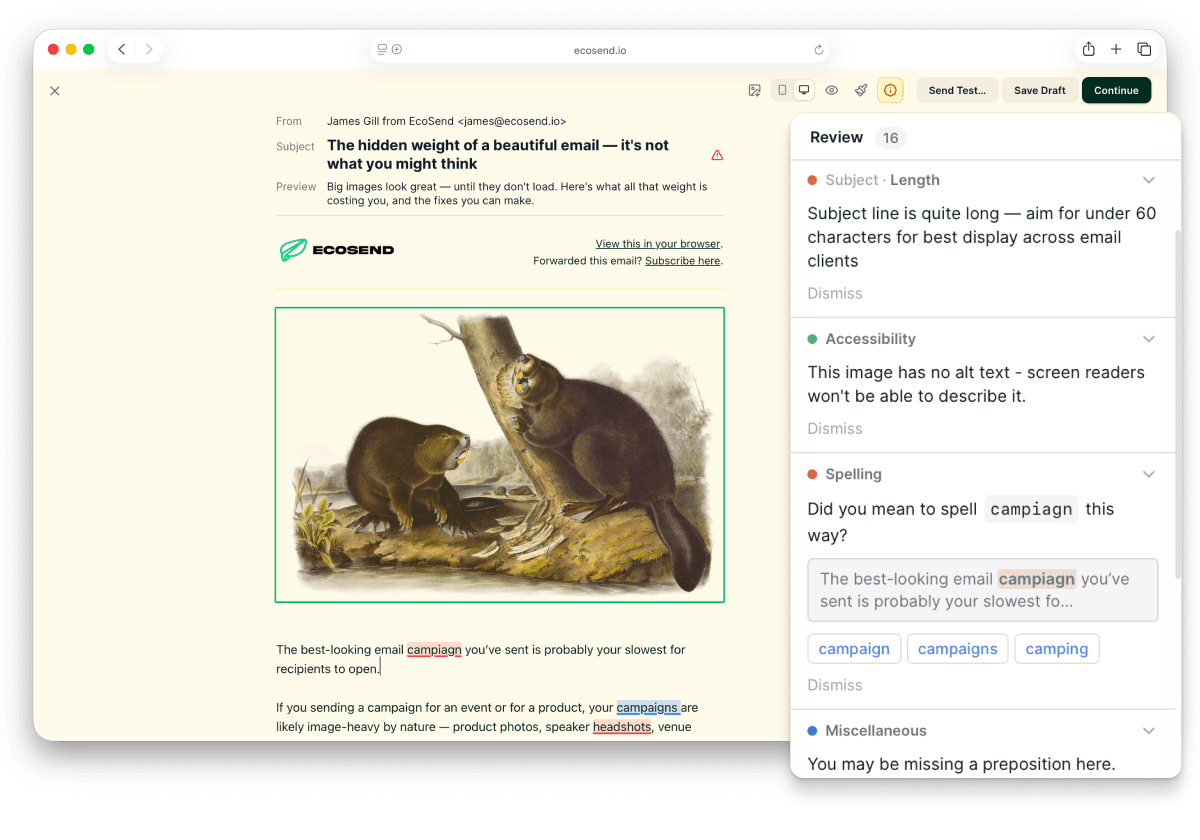Click the Continue button
The height and width of the screenshot is (840, 1200).
point(1116,90)
